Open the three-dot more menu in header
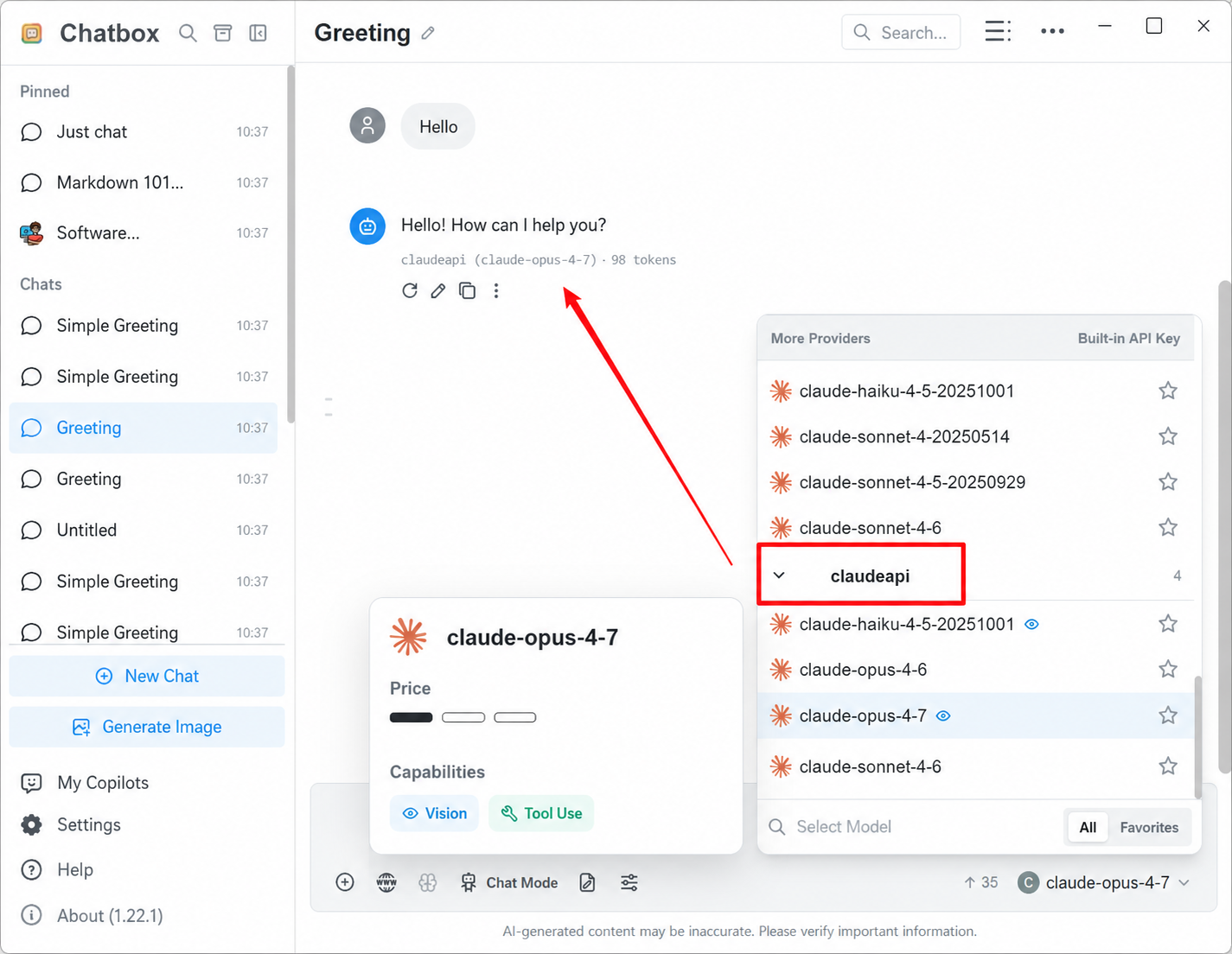Image resolution: width=1232 pixels, height=954 pixels. click(x=1052, y=31)
